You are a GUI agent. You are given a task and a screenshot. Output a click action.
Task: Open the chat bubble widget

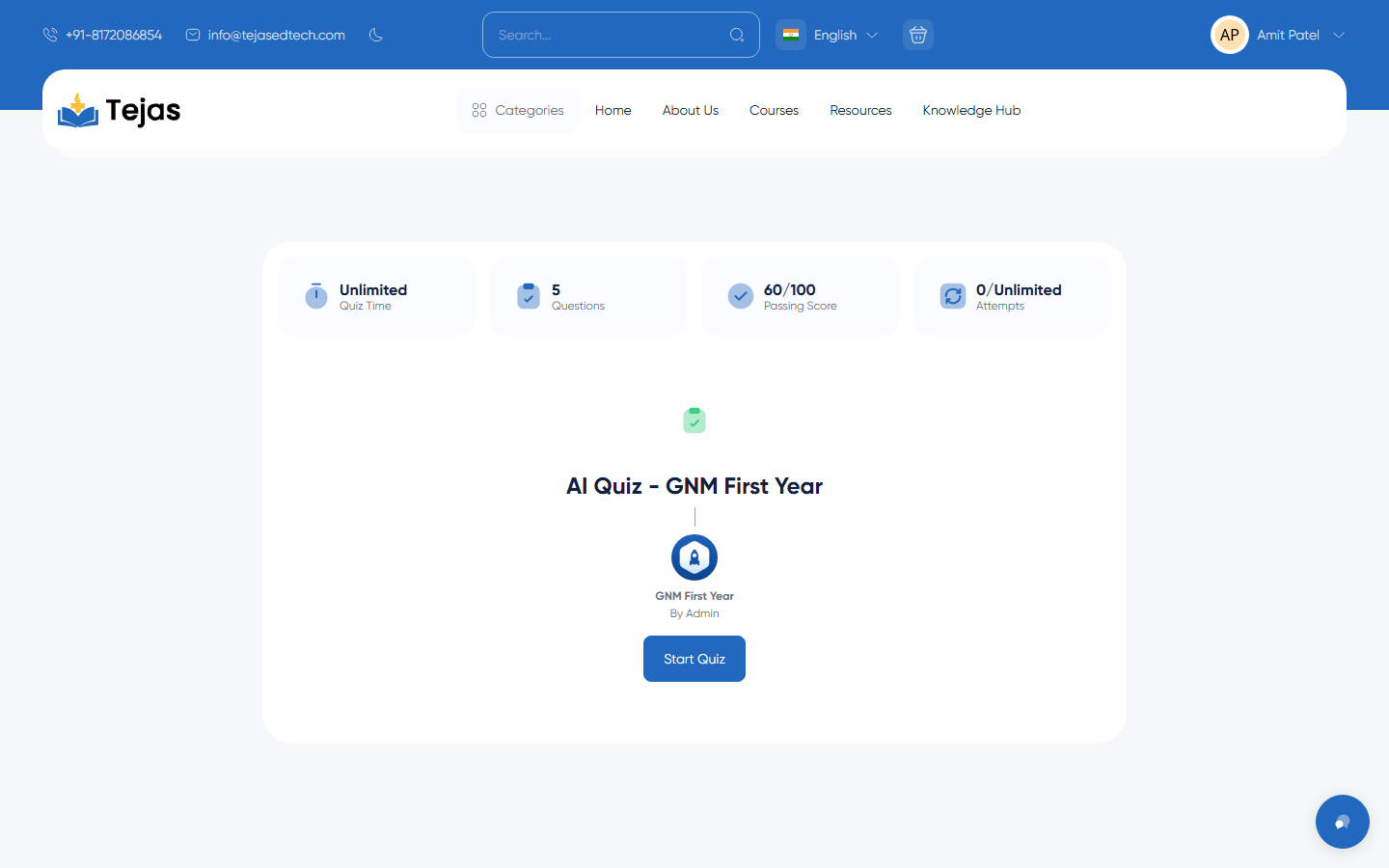pos(1343,822)
